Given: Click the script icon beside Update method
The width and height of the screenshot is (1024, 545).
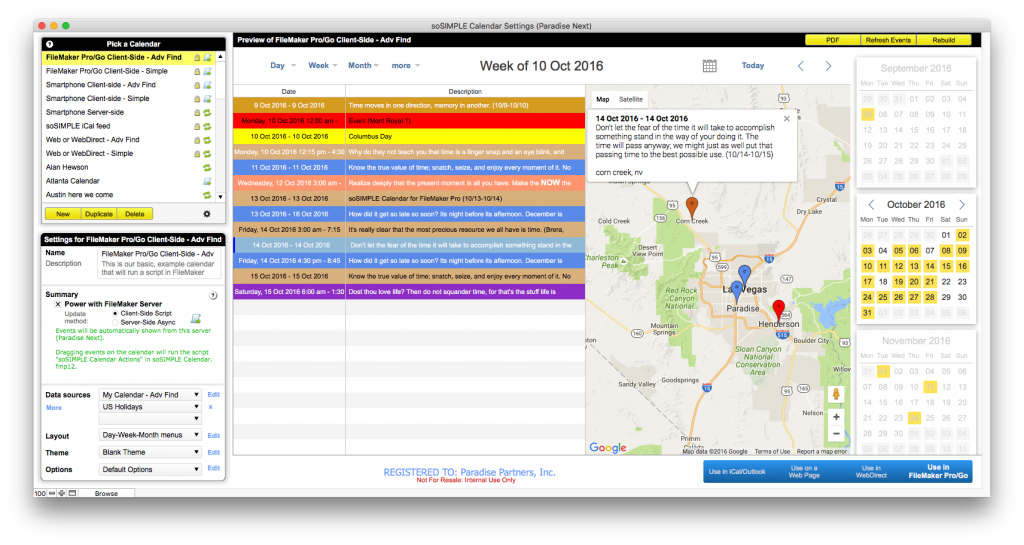Looking at the screenshot, I should pos(195,319).
